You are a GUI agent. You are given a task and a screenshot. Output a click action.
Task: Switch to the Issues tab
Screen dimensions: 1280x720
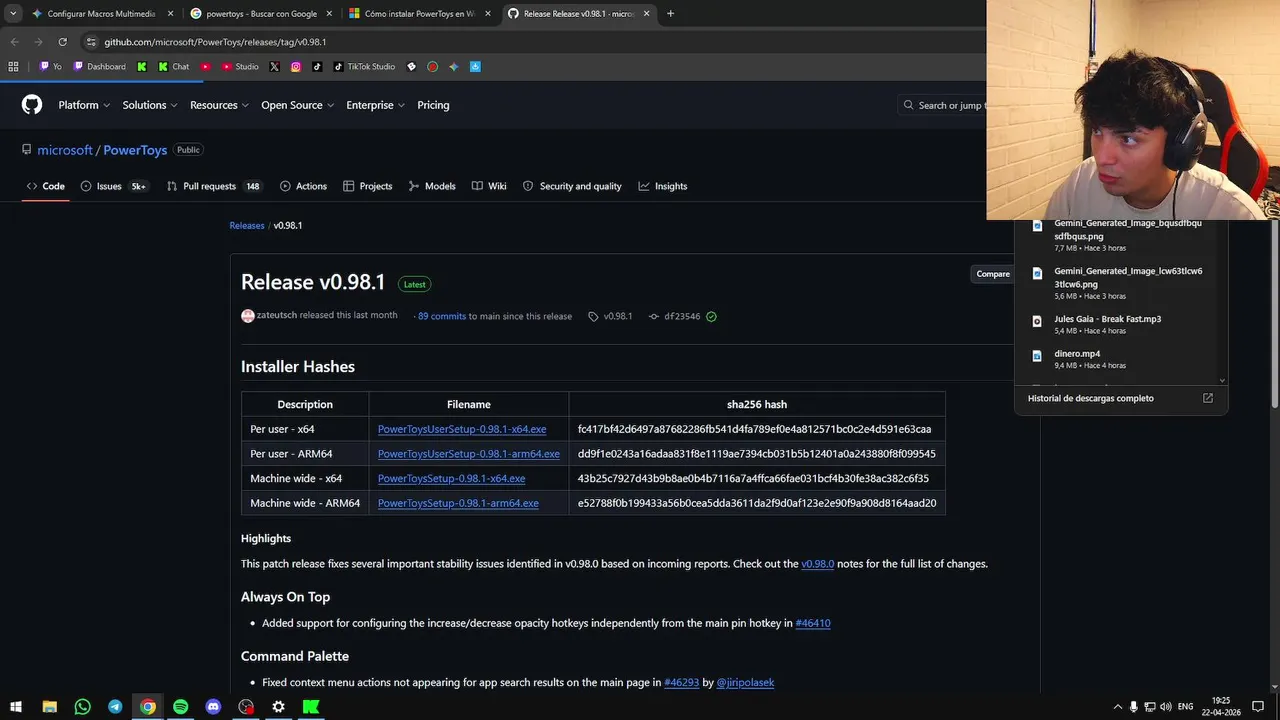(114, 186)
